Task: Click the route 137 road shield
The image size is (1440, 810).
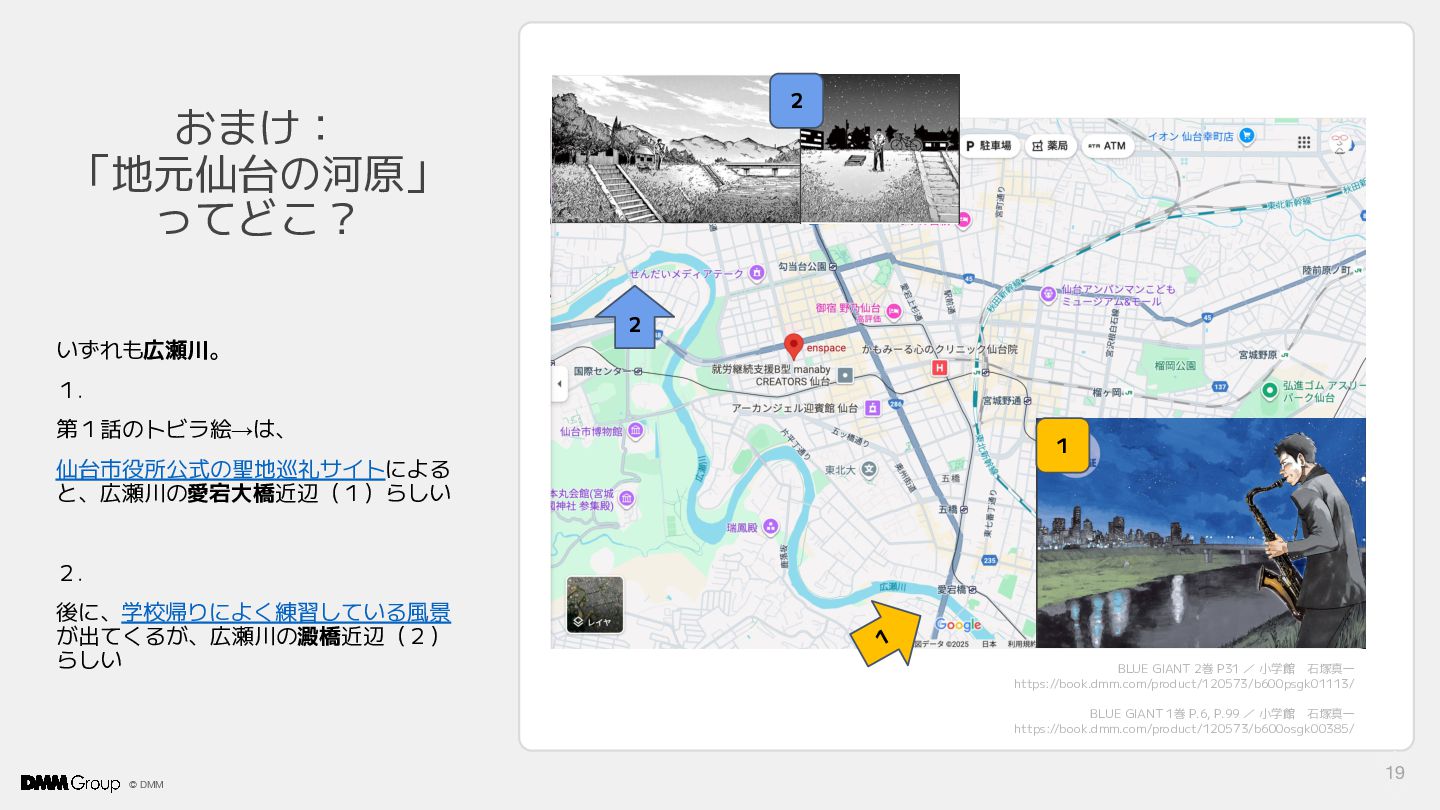Action: 1219,386
